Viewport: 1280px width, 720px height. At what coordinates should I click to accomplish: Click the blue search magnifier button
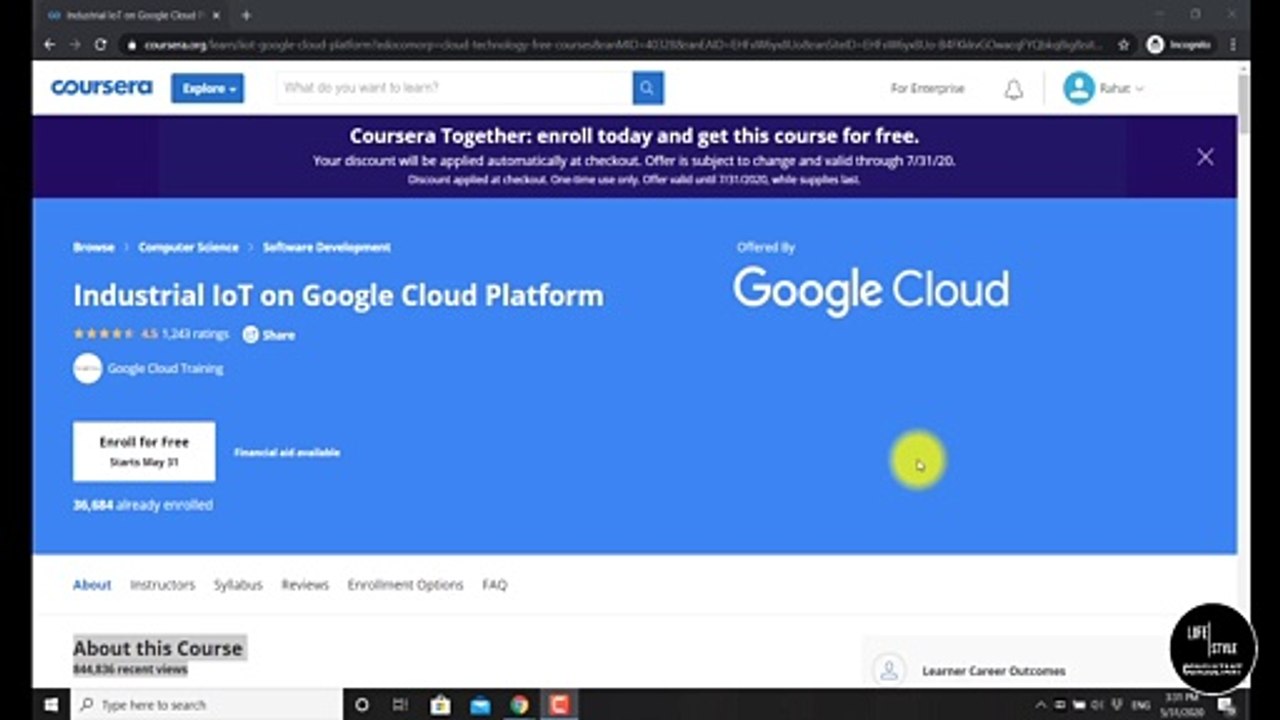coord(648,88)
